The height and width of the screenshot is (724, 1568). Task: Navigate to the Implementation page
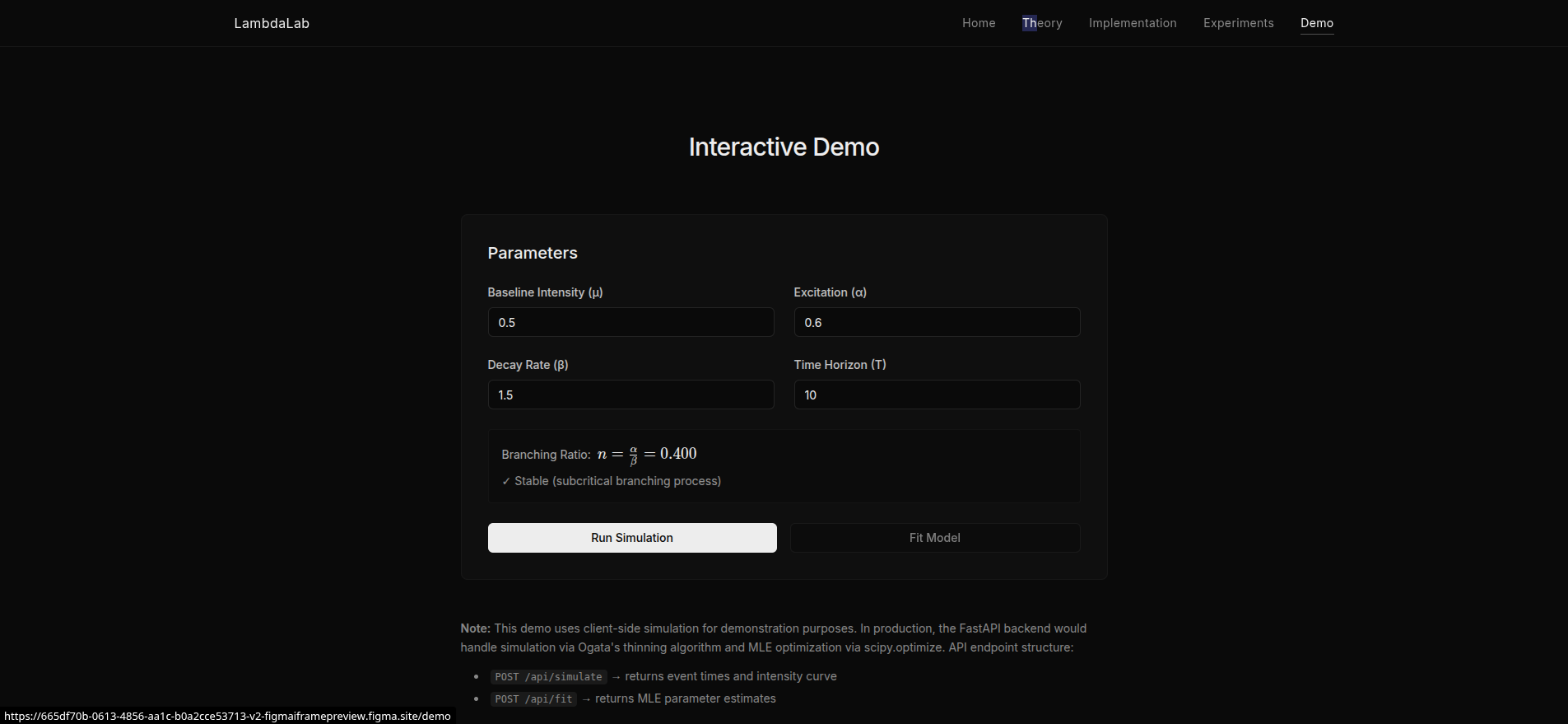(x=1133, y=23)
